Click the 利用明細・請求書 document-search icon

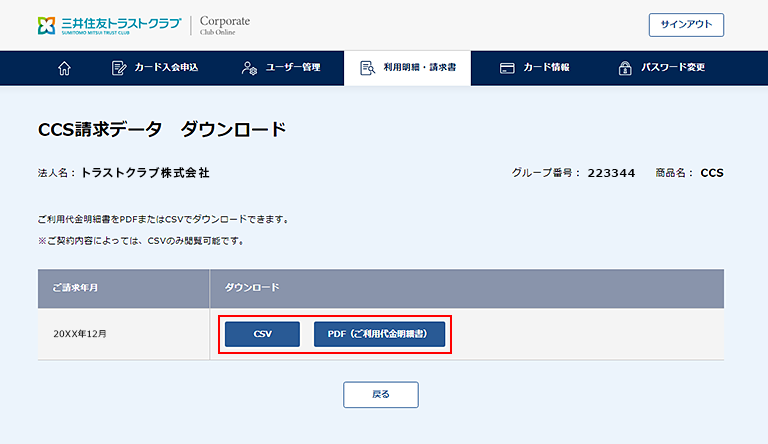(x=367, y=68)
